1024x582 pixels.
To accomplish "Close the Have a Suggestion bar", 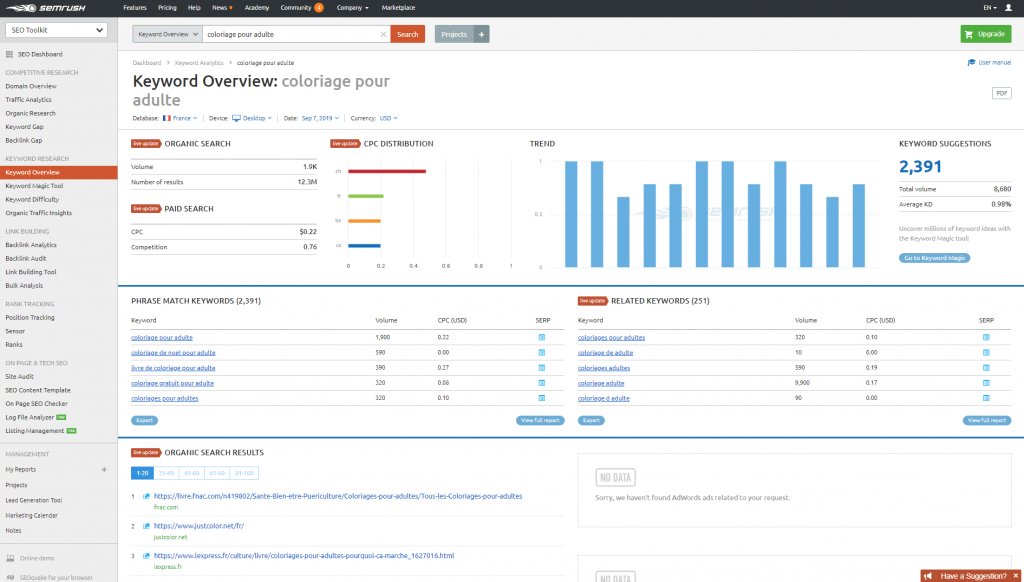I will pyautogui.click(x=1016, y=576).
